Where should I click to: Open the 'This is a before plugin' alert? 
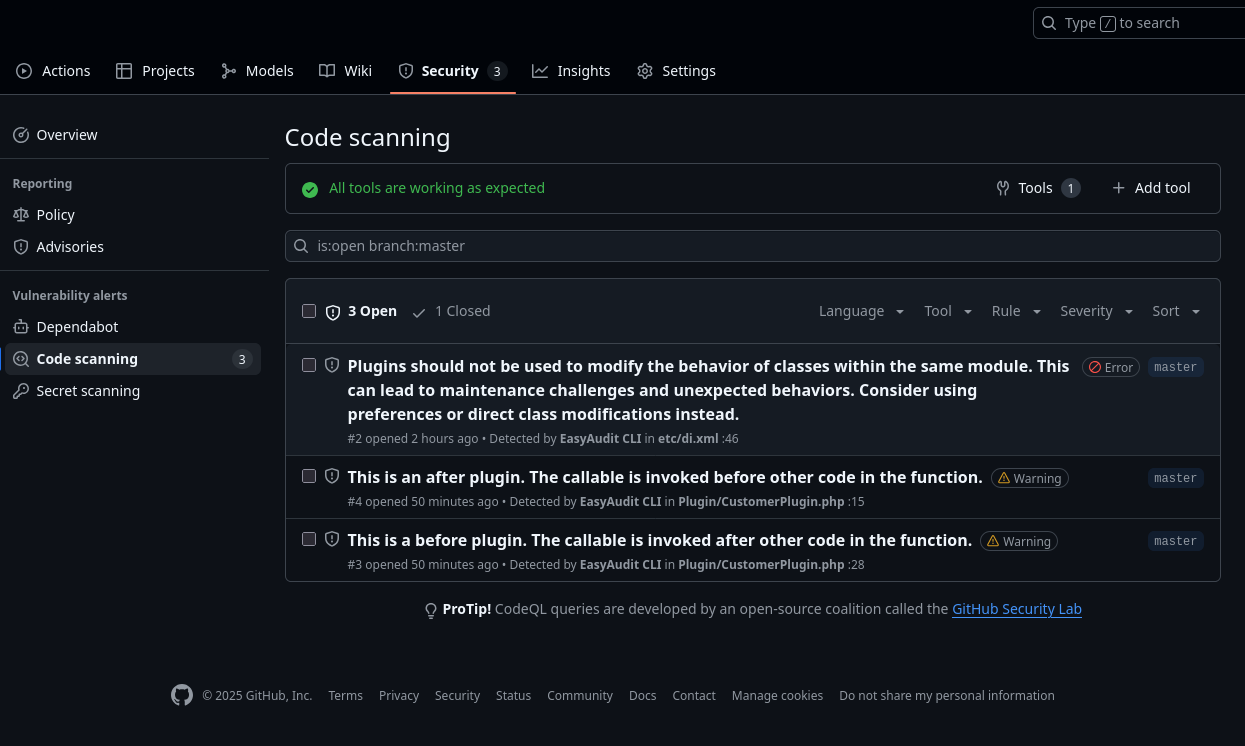[x=660, y=540]
